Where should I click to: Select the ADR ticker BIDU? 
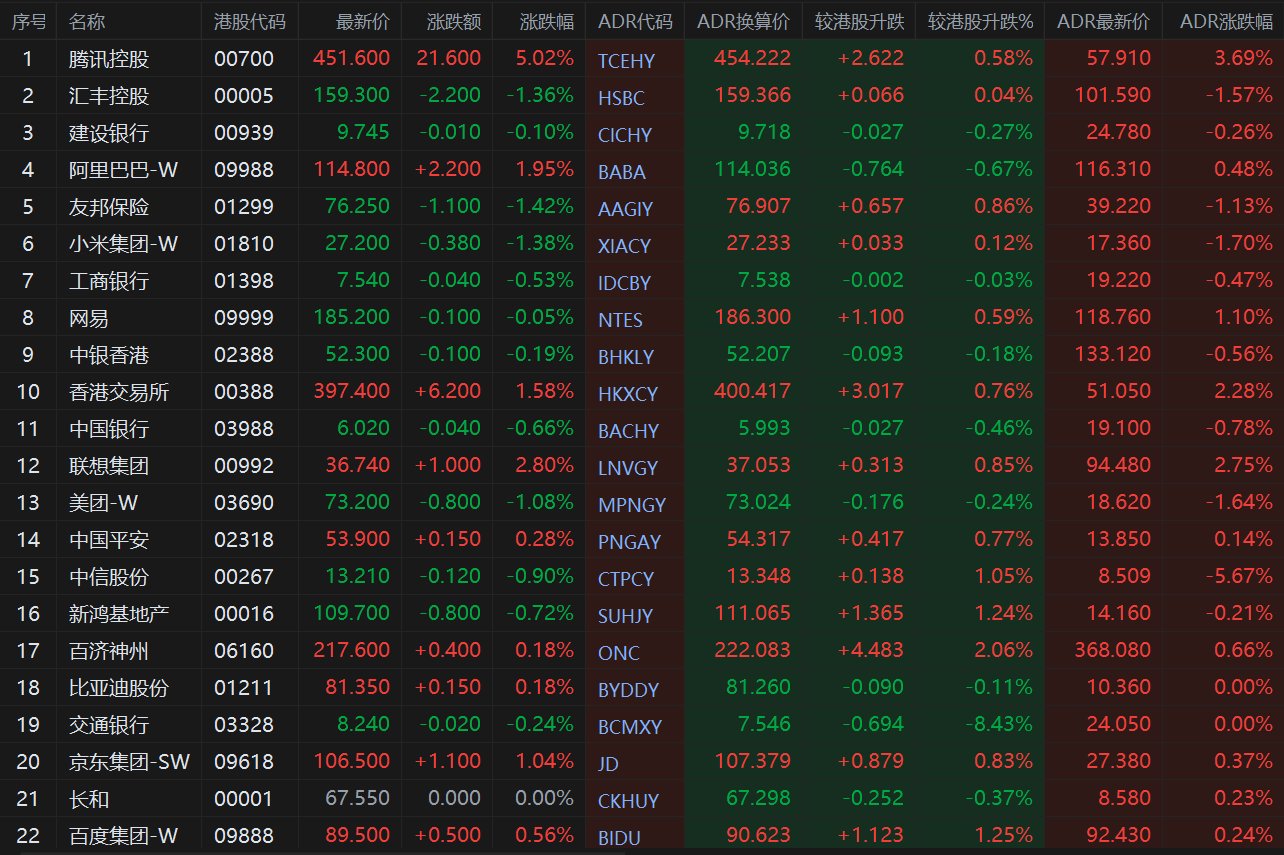[620, 838]
